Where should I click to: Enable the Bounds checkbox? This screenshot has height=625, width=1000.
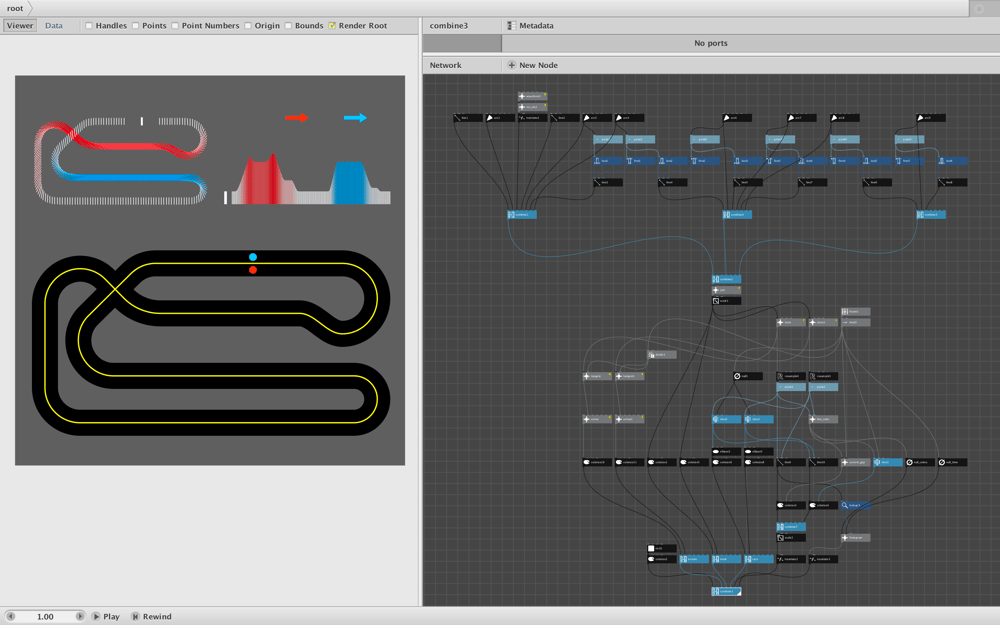coord(288,26)
